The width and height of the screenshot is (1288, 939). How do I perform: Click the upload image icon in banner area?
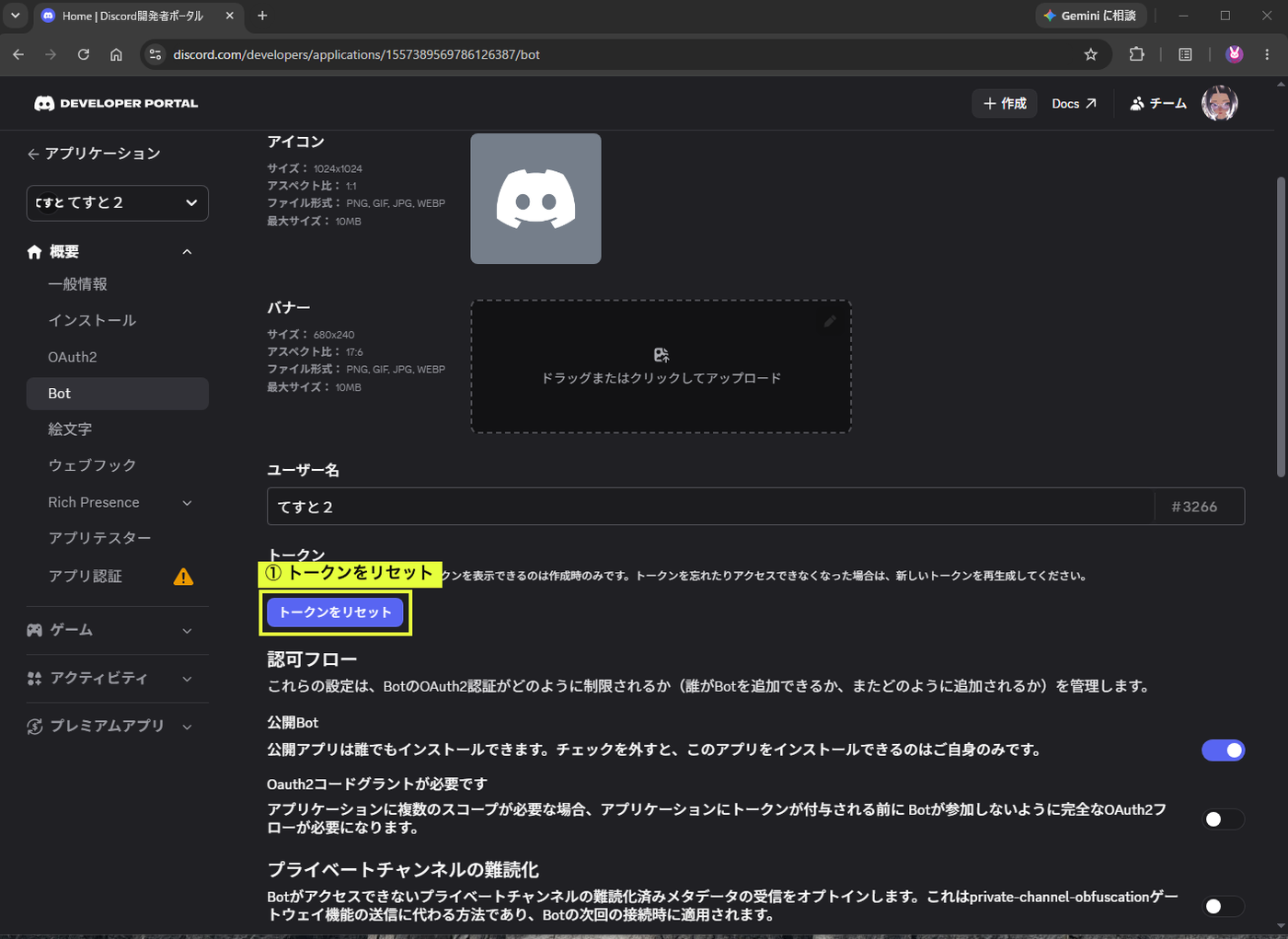(661, 355)
